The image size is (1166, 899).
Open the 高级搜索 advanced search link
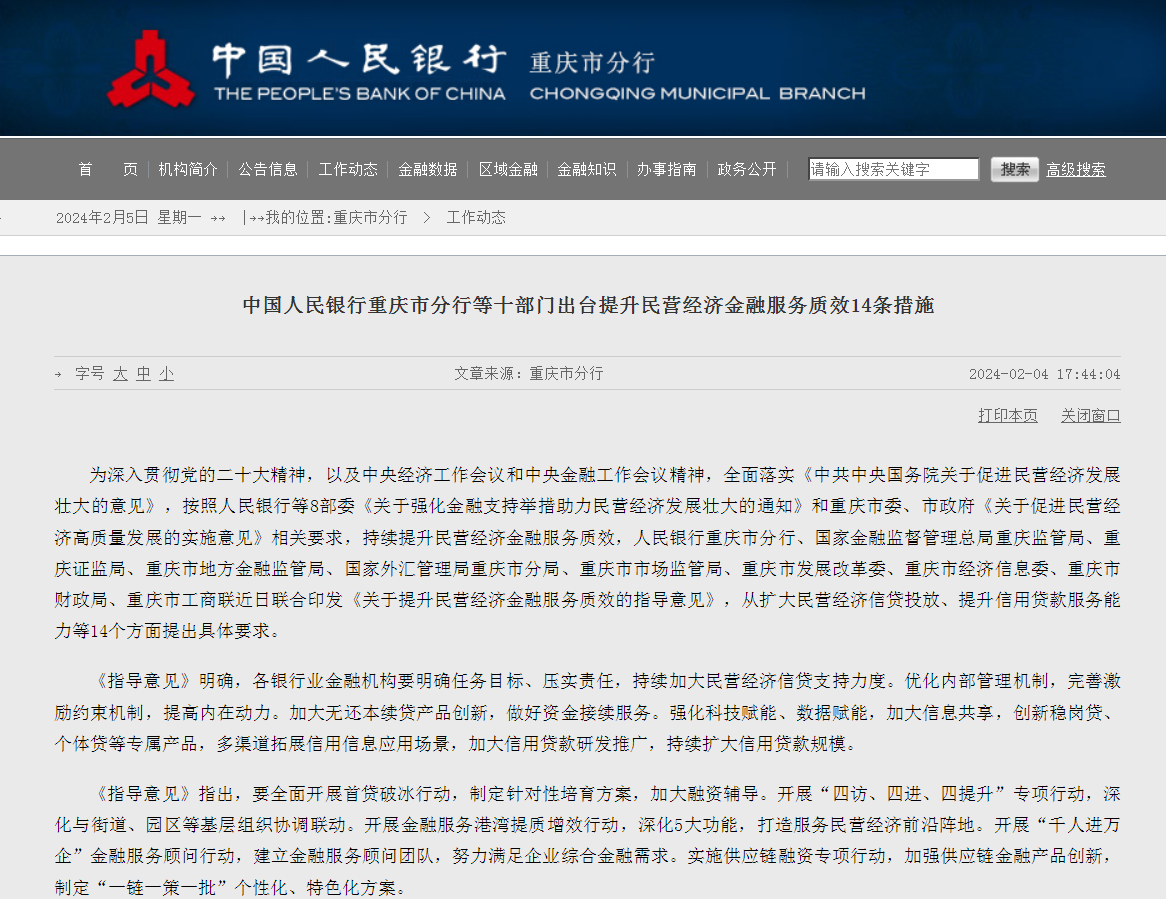[x=1075, y=169]
